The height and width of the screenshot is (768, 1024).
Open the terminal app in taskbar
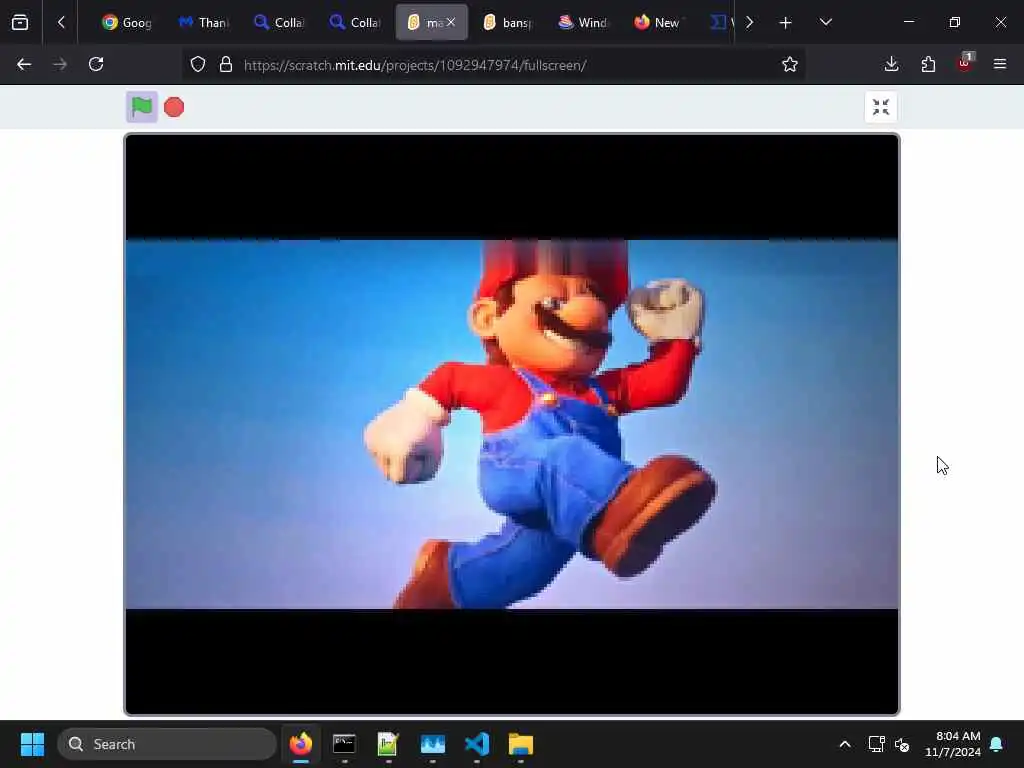coord(344,744)
